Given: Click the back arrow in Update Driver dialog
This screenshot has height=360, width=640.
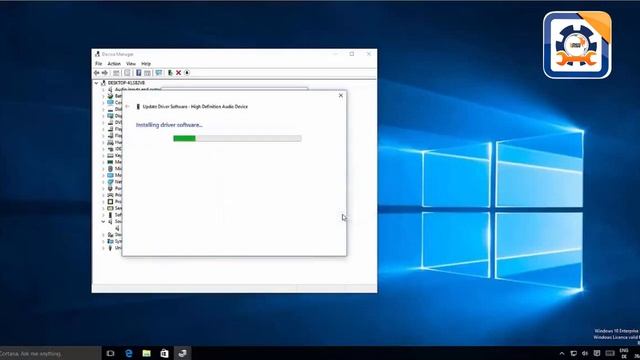Looking at the screenshot, I should (x=127, y=107).
